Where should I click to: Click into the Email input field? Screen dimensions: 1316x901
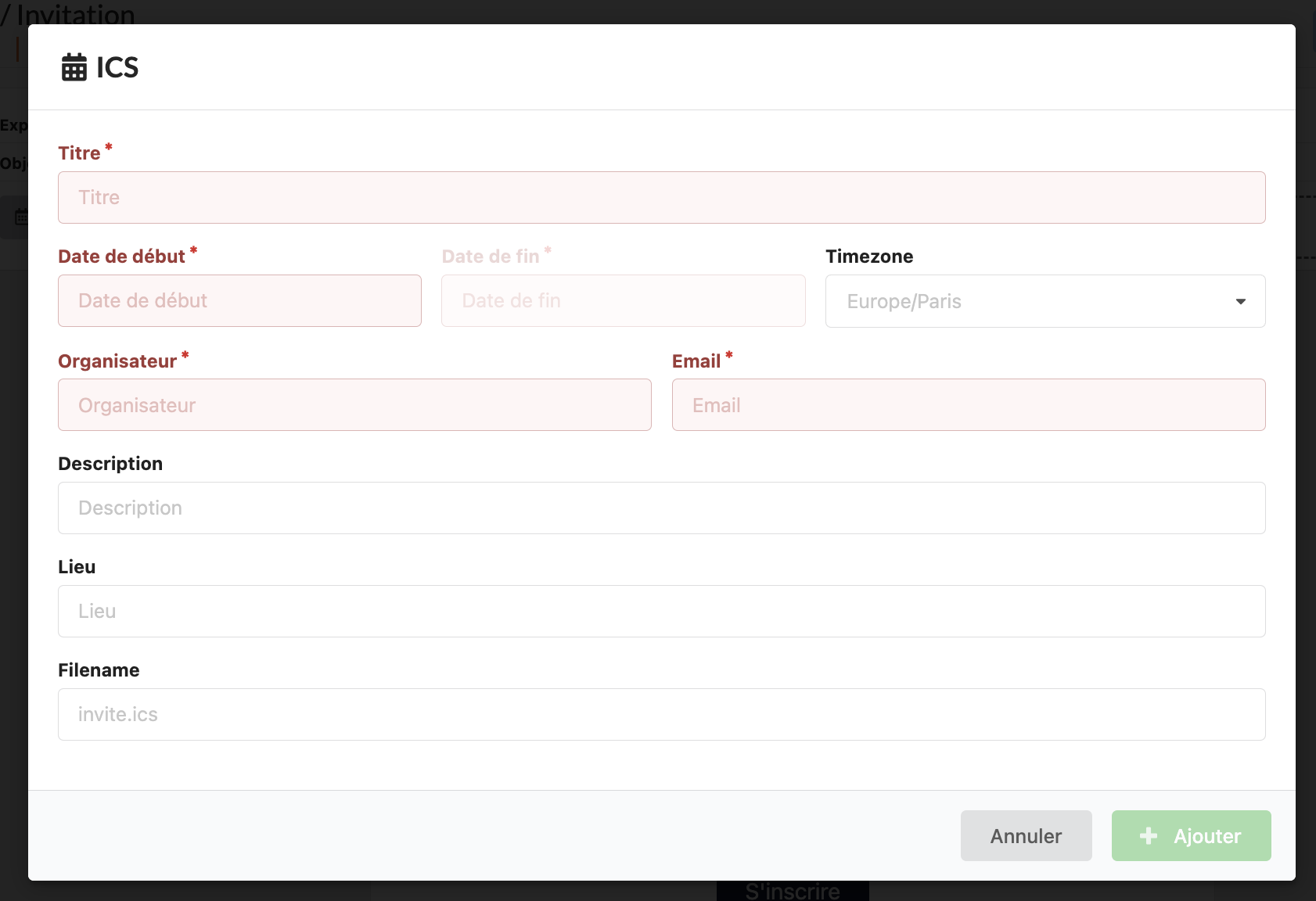[968, 405]
